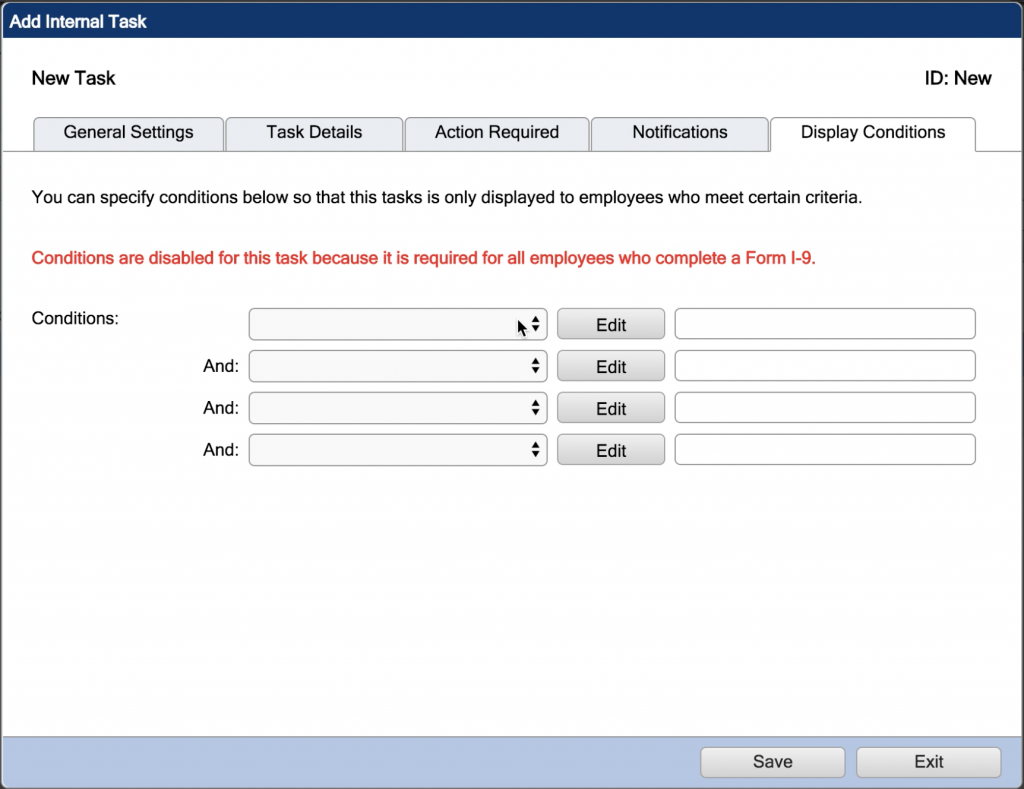The image size is (1024, 789).
Task: View the Notifications tab
Action: pyautogui.click(x=680, y=133)
